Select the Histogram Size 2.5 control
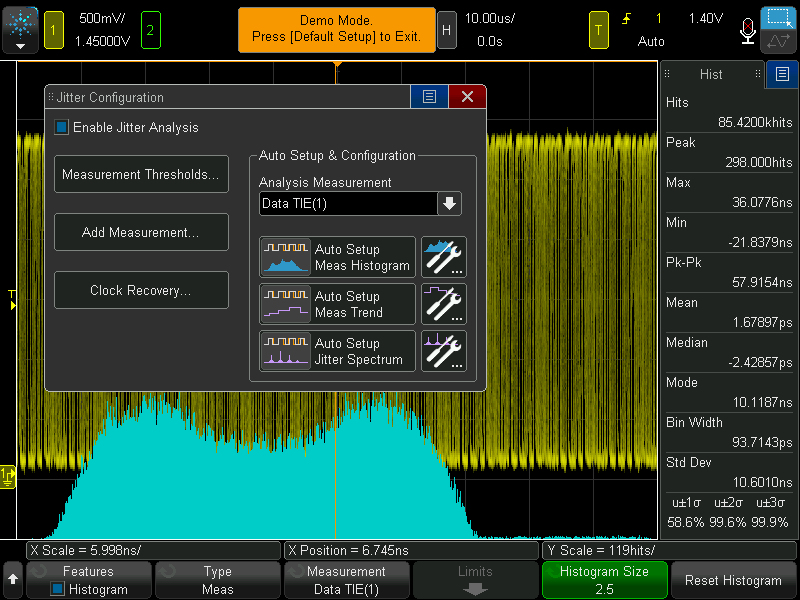 coord(604,580)
